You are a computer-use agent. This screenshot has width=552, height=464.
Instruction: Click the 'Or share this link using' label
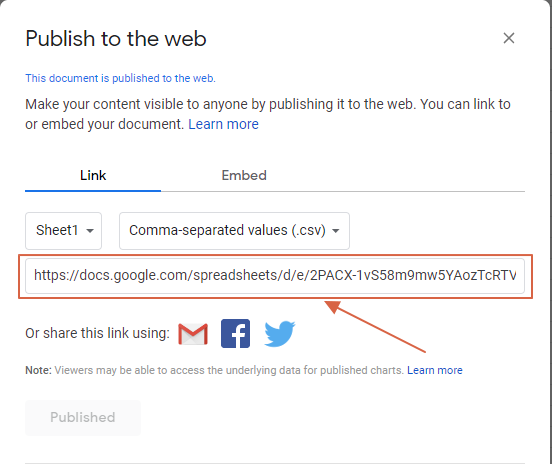(98, 333)
